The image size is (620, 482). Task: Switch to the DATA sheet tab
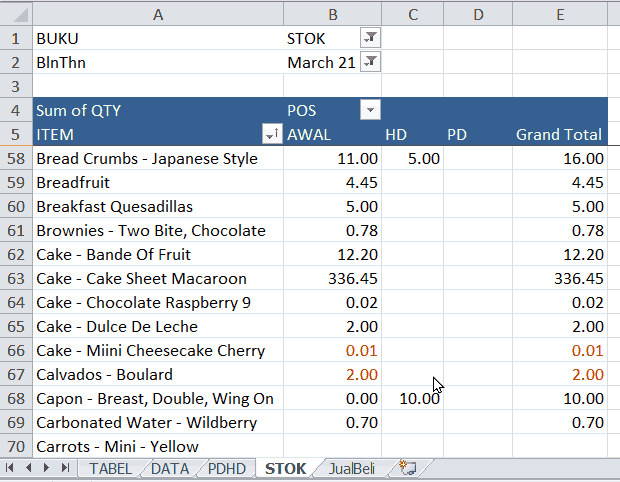point(170,469)
